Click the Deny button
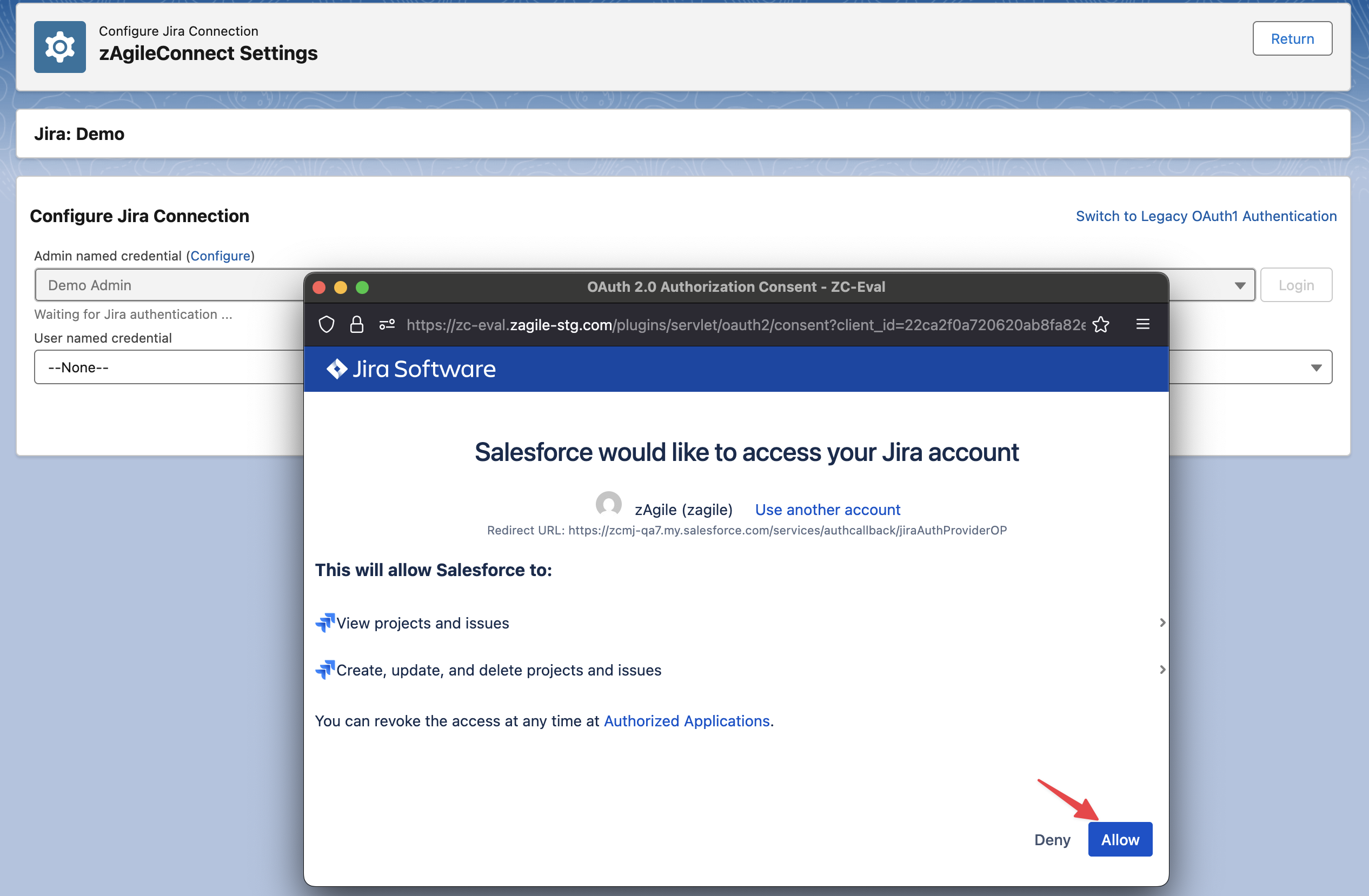Image resolution: width=1369 pixels, height=896 pixels. [x=1052, y=840]
